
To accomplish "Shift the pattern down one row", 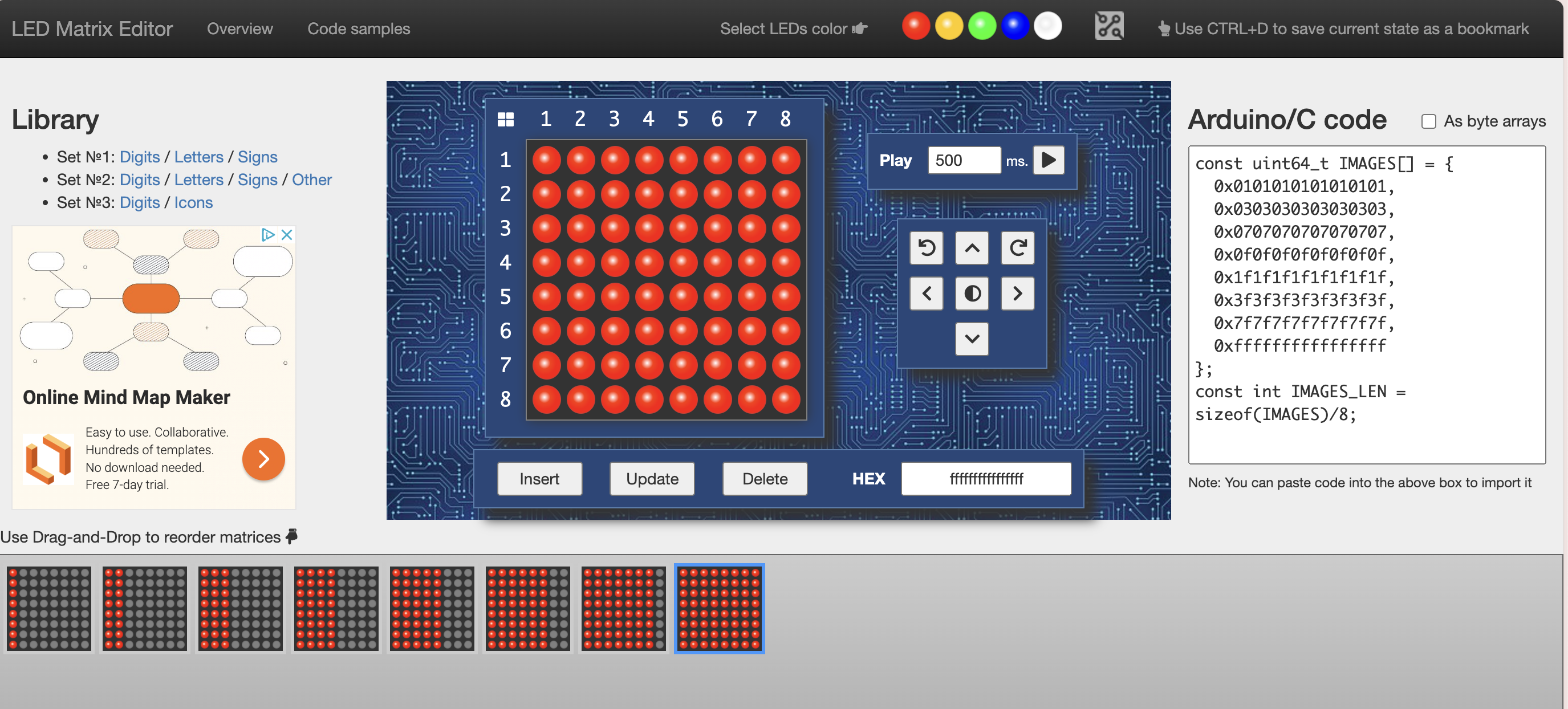I will point(972,339).
